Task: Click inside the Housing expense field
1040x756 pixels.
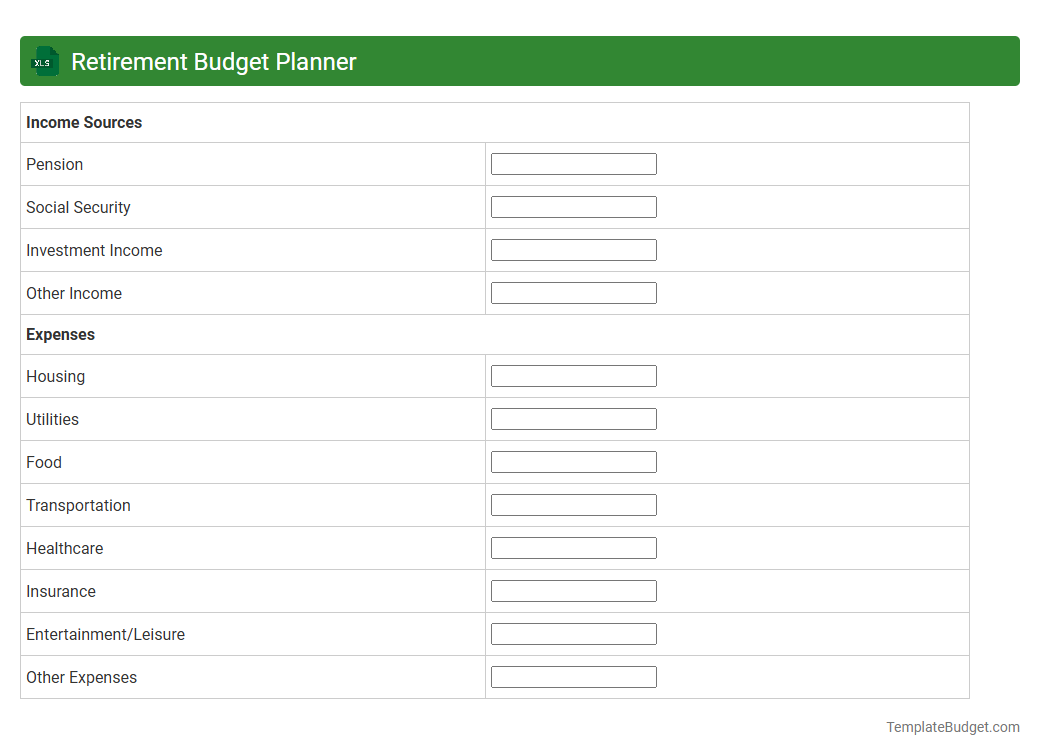Action: [573, 375]
